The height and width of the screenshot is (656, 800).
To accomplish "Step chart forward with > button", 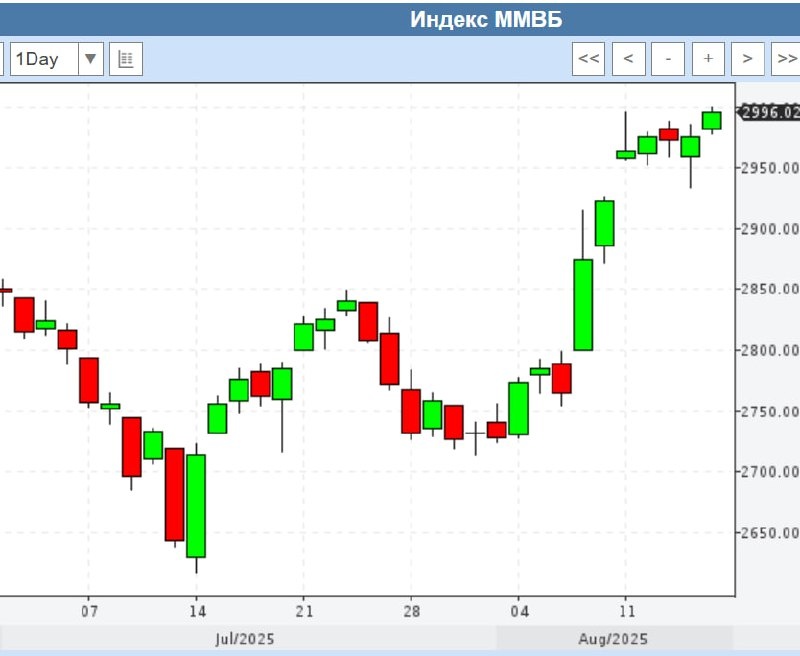I will point(748,59).
